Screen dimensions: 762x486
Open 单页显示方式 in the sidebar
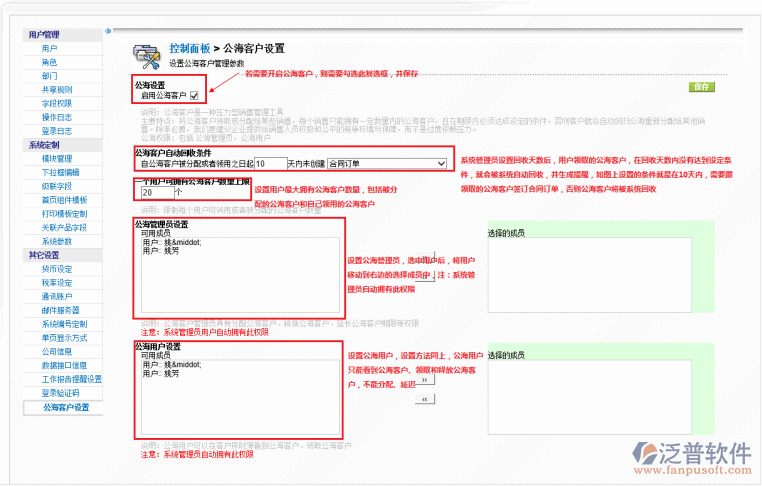point(65,338)
